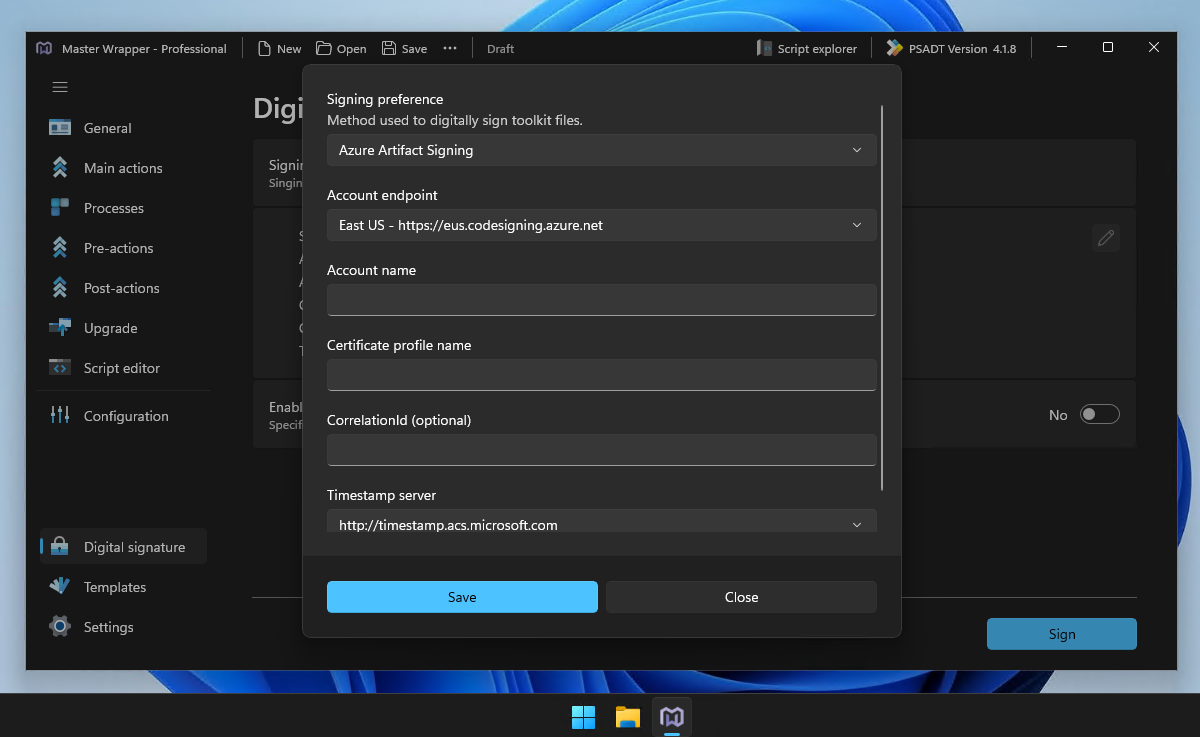Open the Signing preference dropdown
1200x737 pixels.
[x=601, y=150]
